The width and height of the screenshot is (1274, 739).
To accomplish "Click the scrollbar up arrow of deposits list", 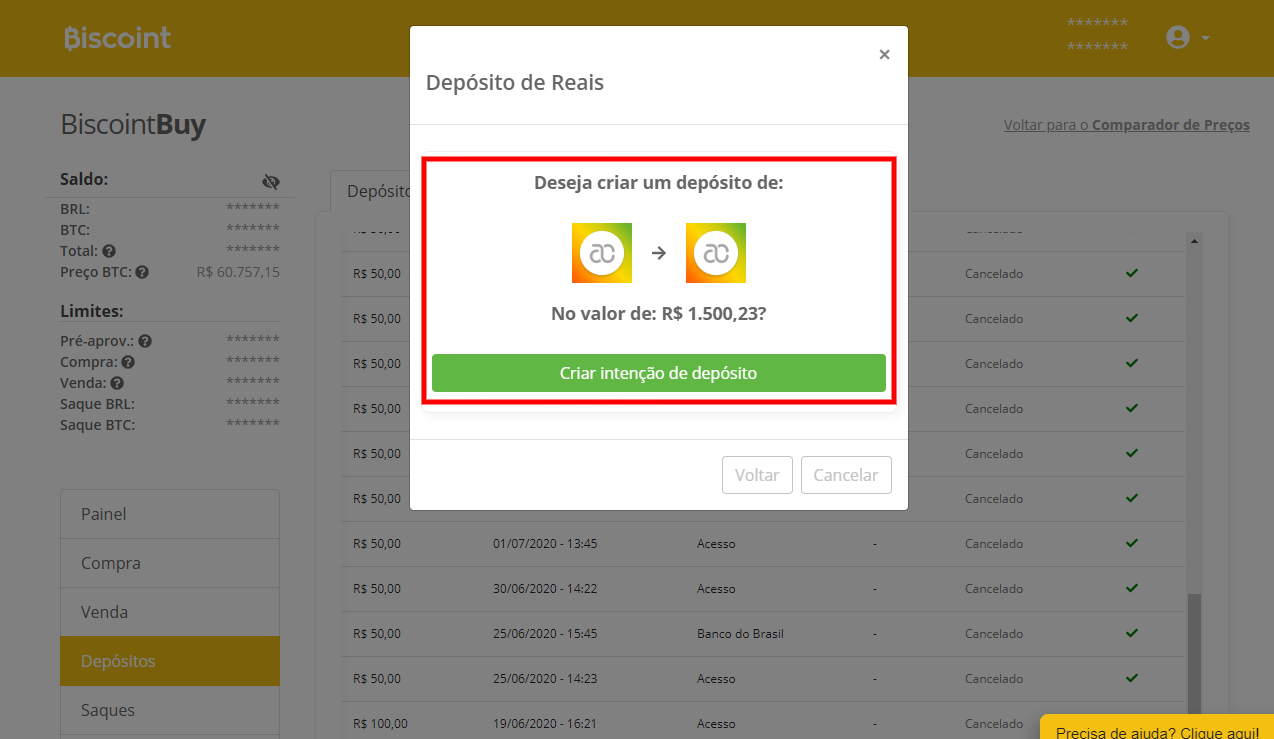I will pos(1193,240).
